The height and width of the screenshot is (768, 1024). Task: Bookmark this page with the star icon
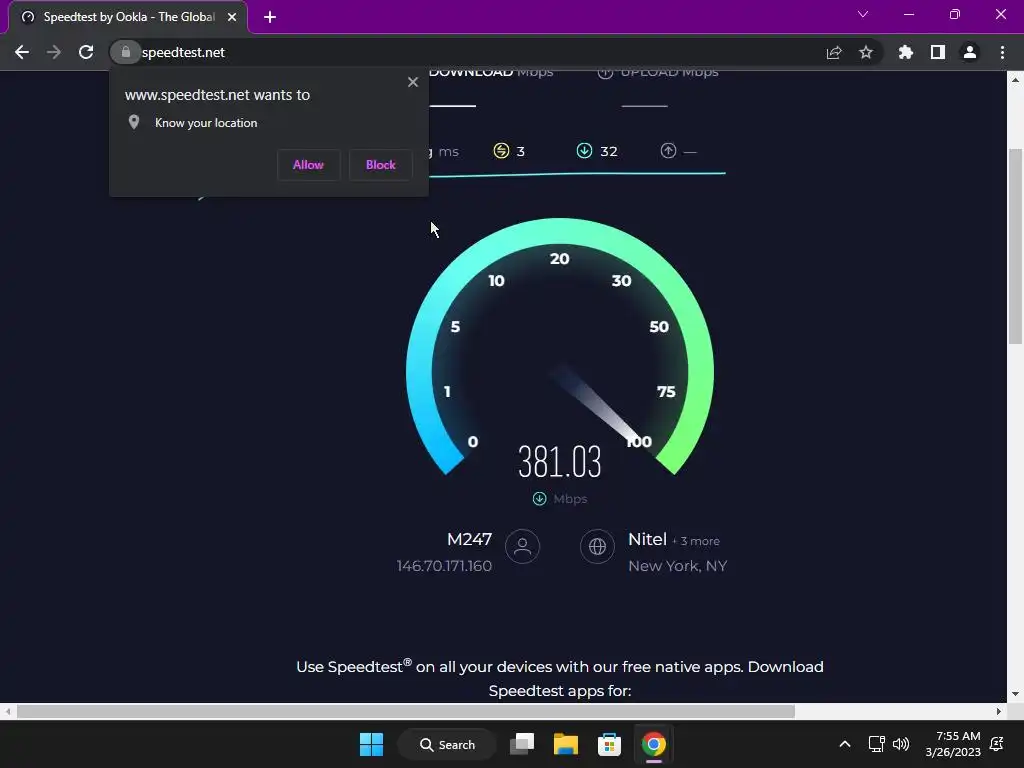[866, 52]
